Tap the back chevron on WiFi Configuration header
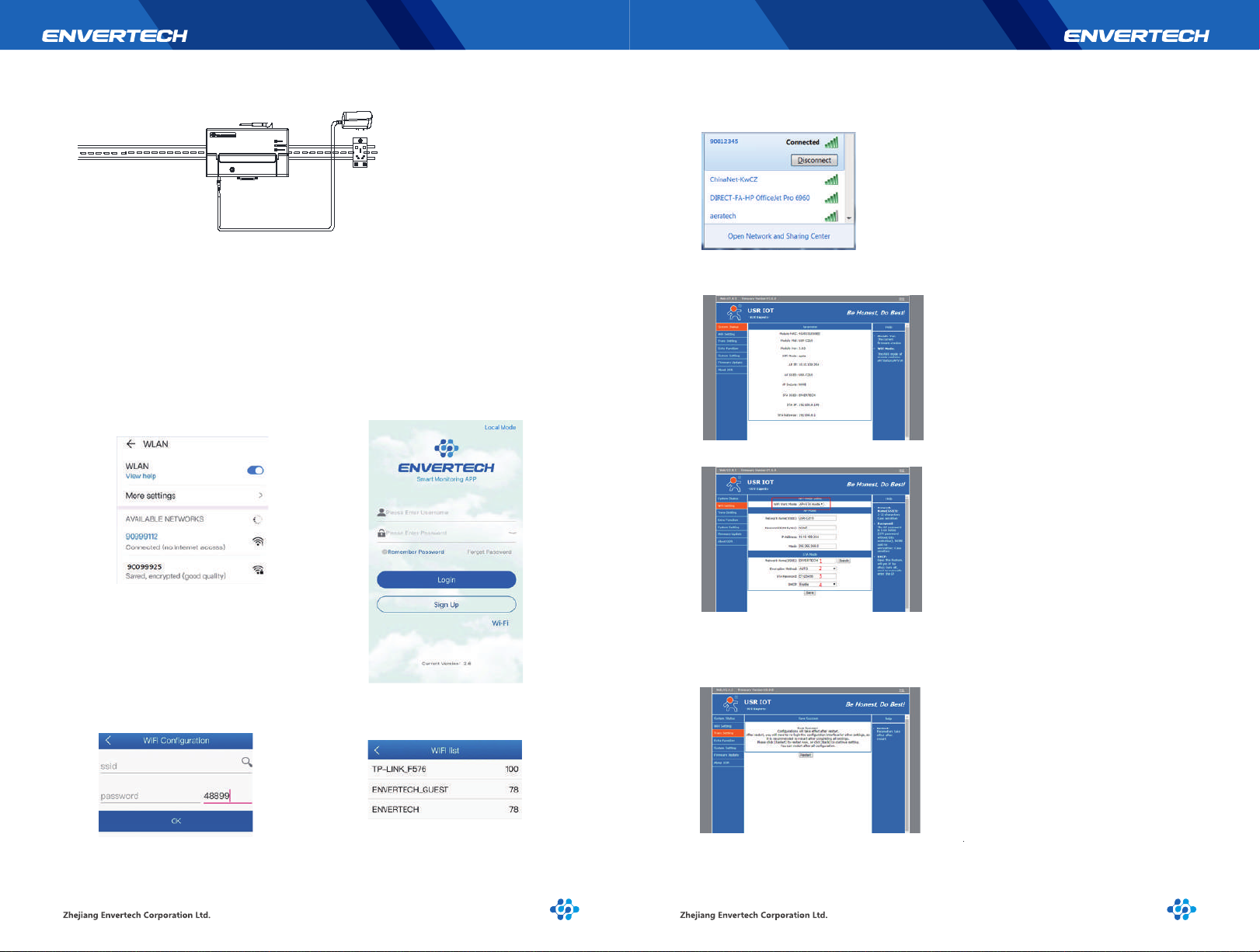 click(108, 741)
